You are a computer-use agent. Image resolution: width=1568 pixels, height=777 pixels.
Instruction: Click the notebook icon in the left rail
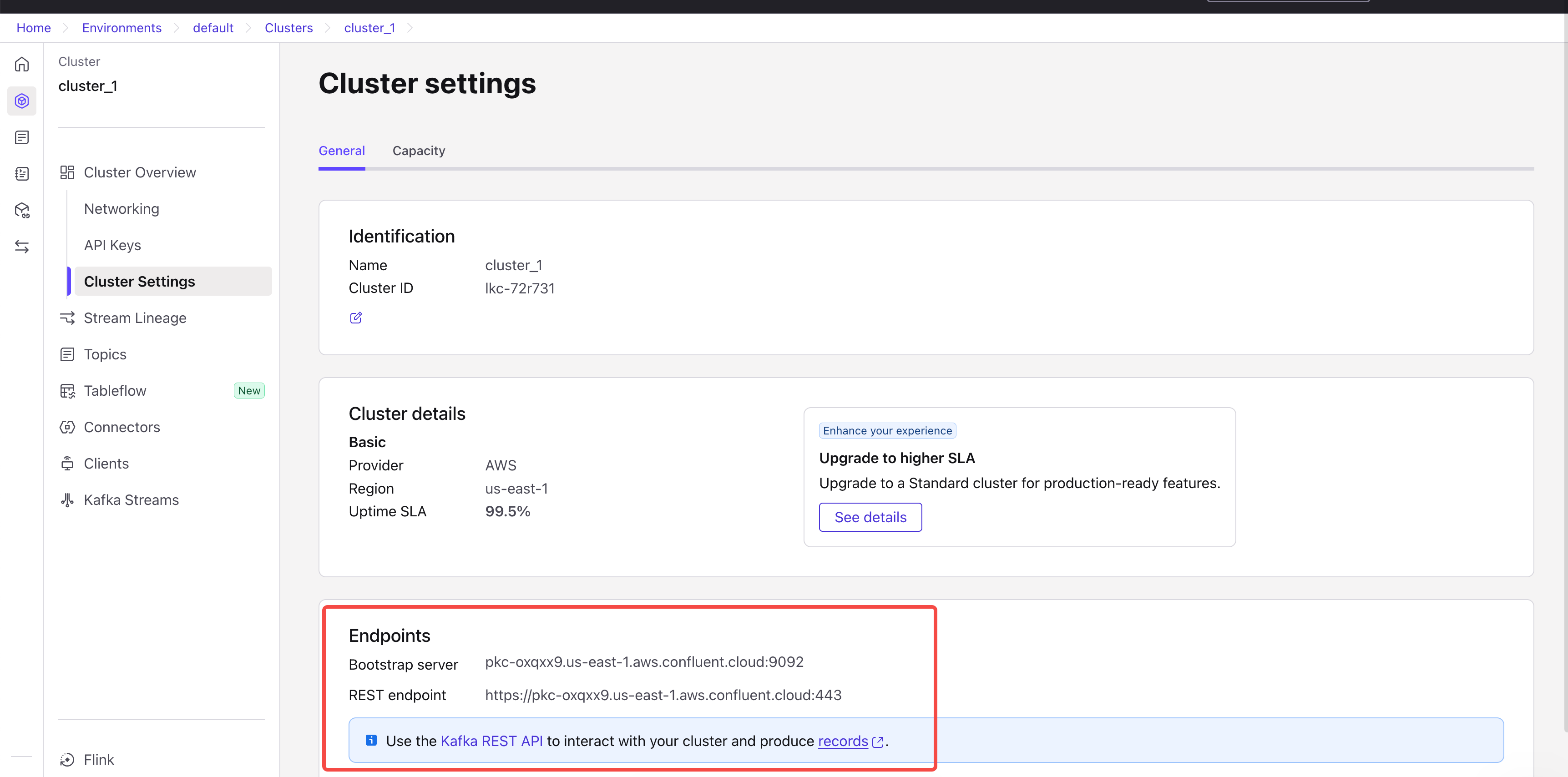[21, 173]
